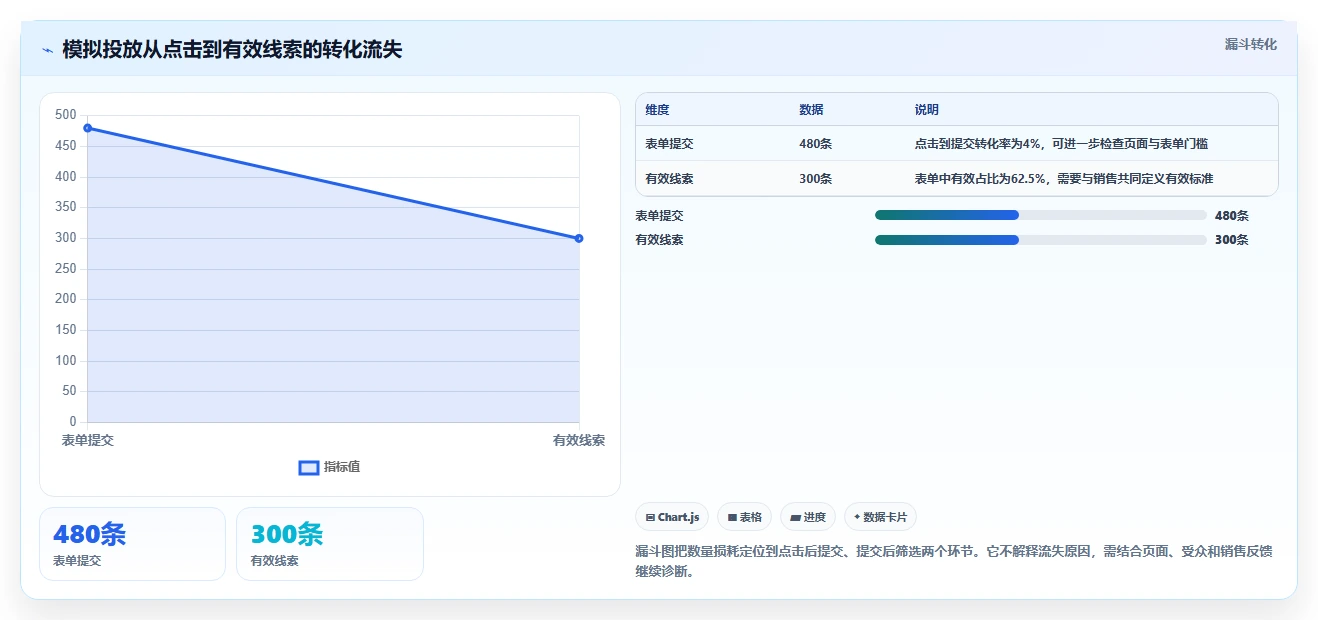Click the 480条 表单提交 stat card
The height and width of the screenshot is (620, 1318).
[x=132, y=544]
